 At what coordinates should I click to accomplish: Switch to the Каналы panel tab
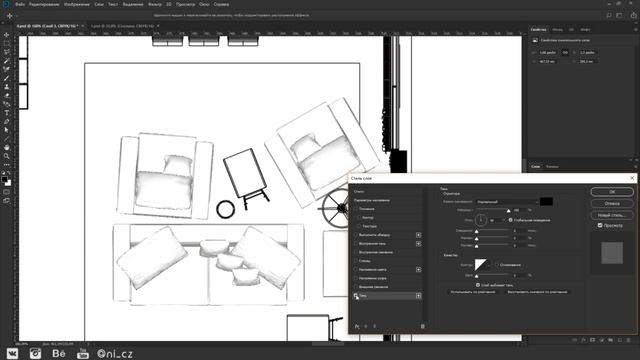pyautogui.click(x=552, y=167)
